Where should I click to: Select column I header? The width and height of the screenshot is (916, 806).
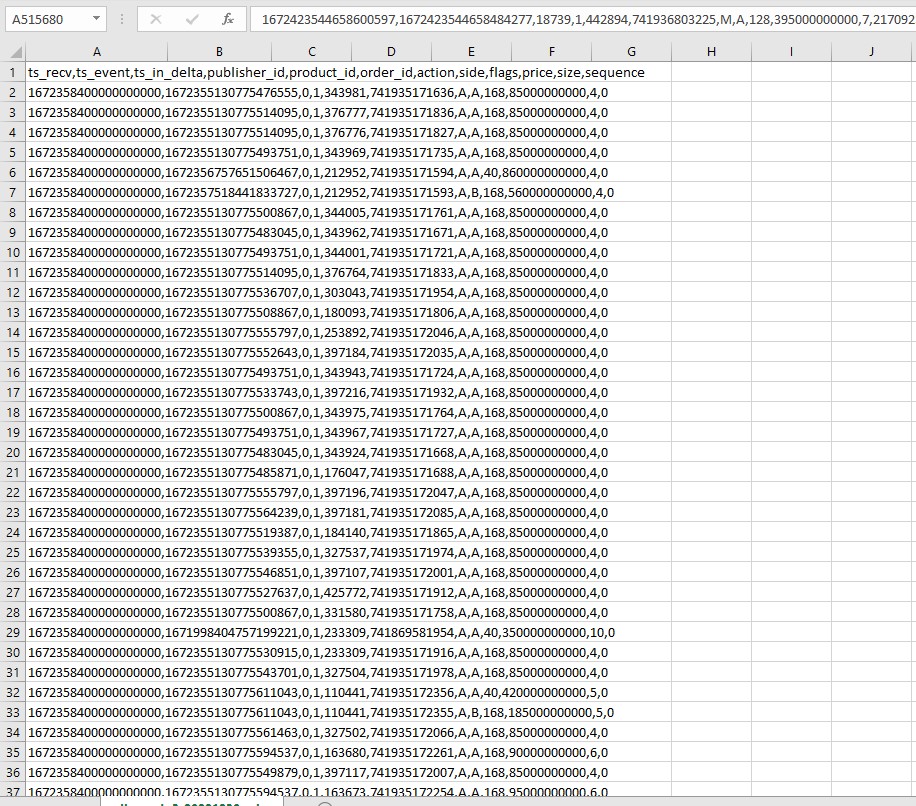click(791, 52)
